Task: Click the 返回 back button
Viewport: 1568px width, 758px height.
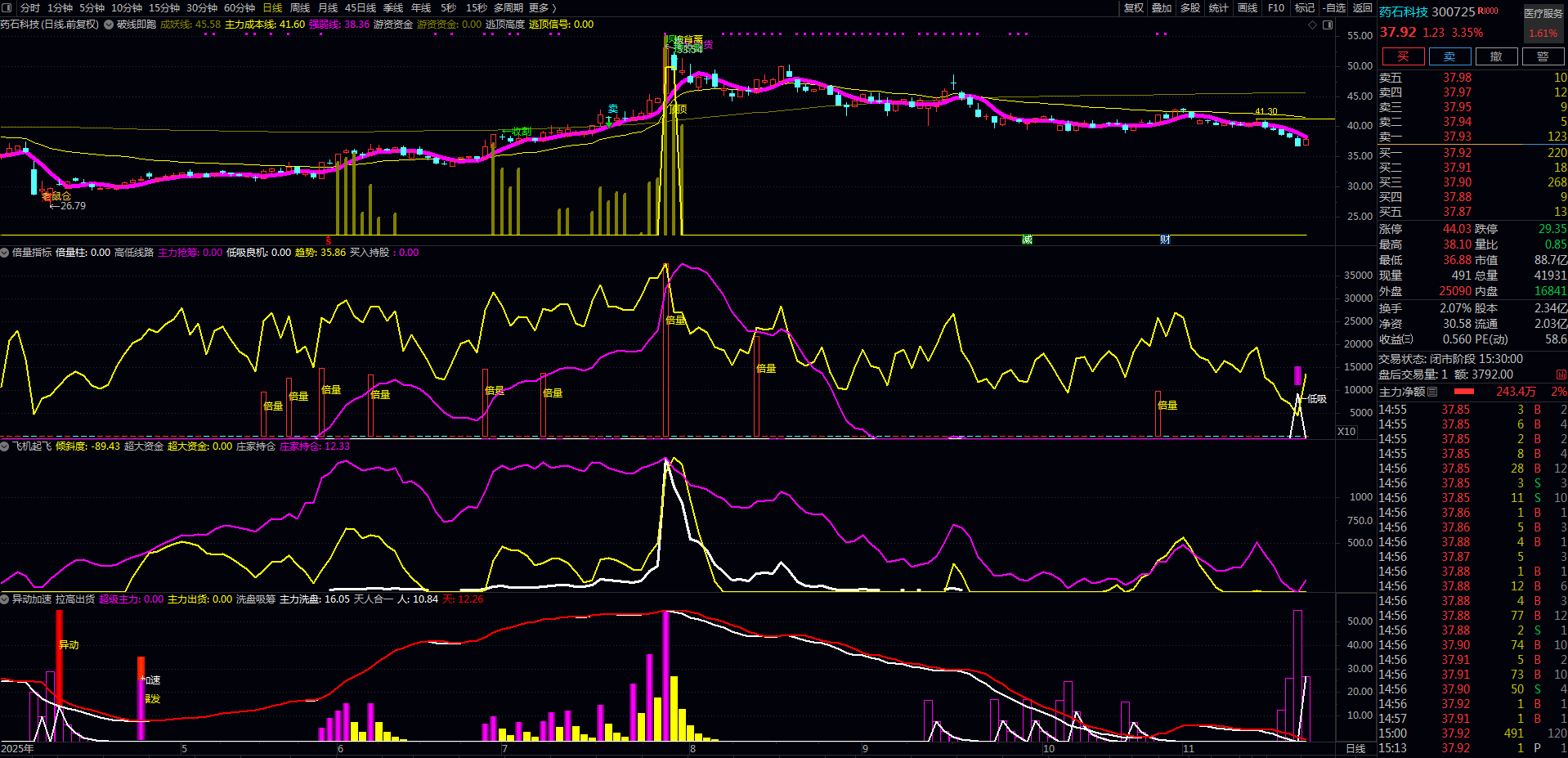Action: coord(1363,7)
